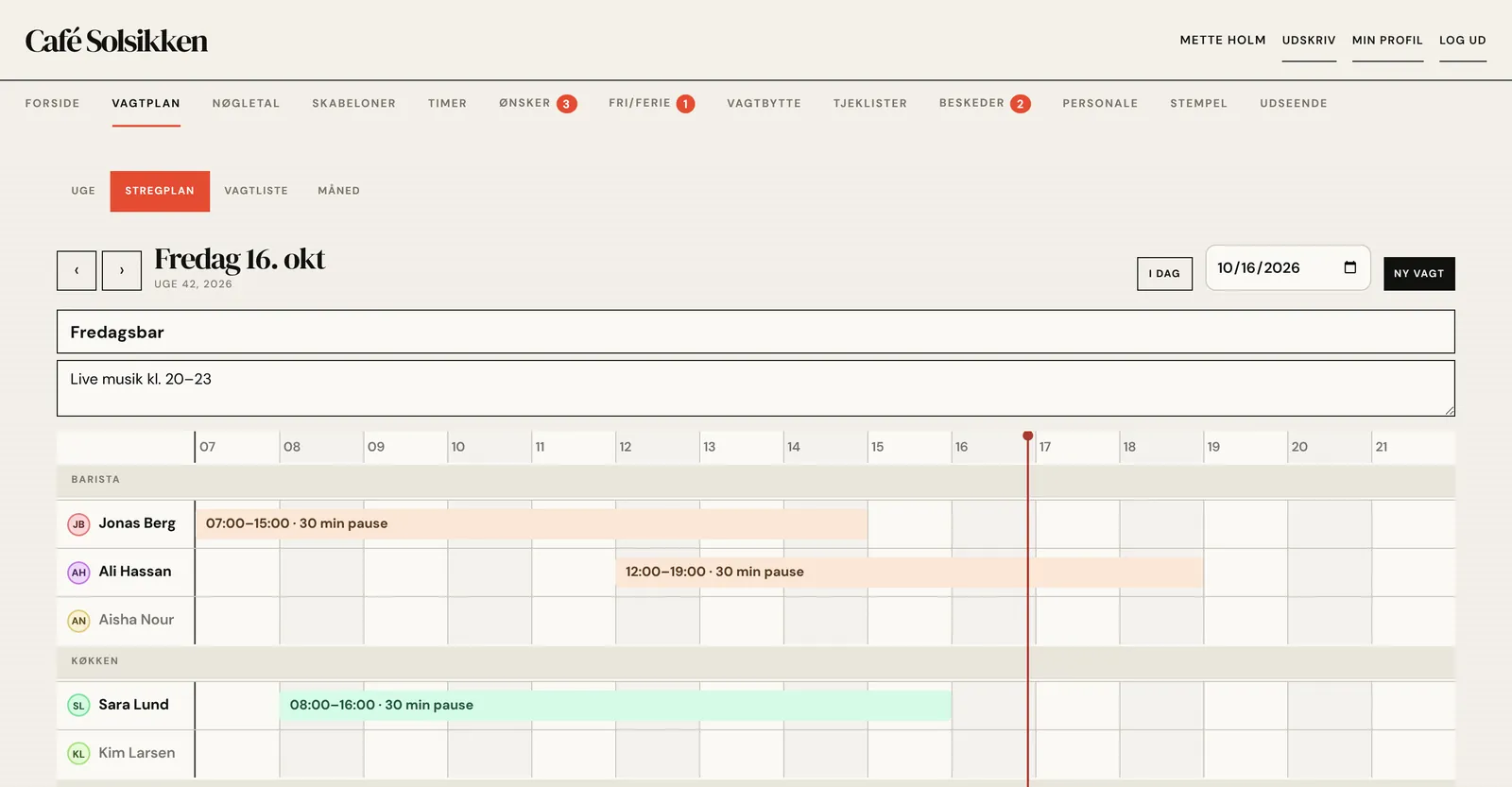Go to previous day with left chevron
The image size is (1512, 787).
point(77,270)
